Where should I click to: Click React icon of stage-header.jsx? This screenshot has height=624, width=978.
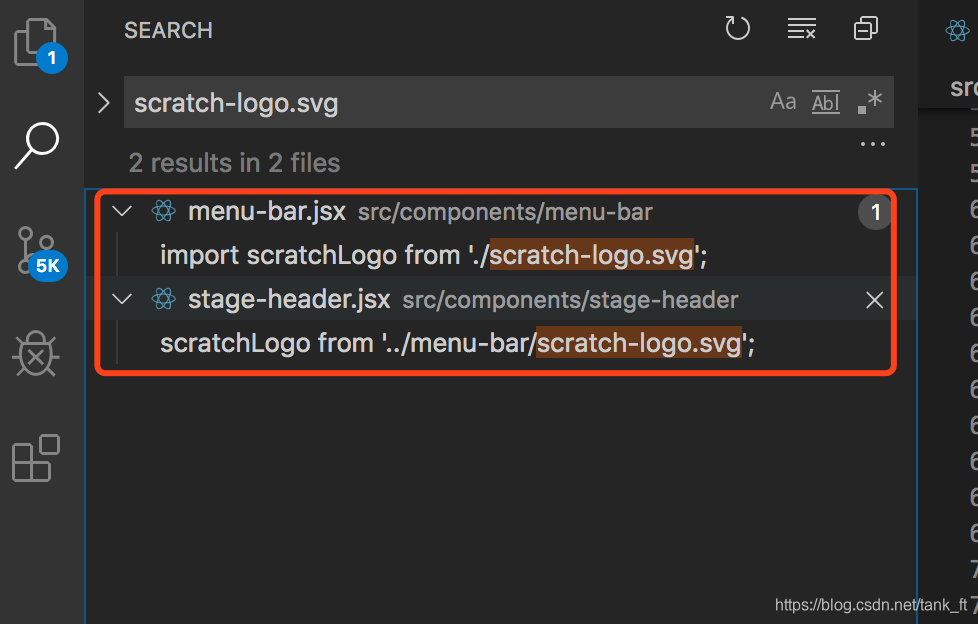pos(163,299)
